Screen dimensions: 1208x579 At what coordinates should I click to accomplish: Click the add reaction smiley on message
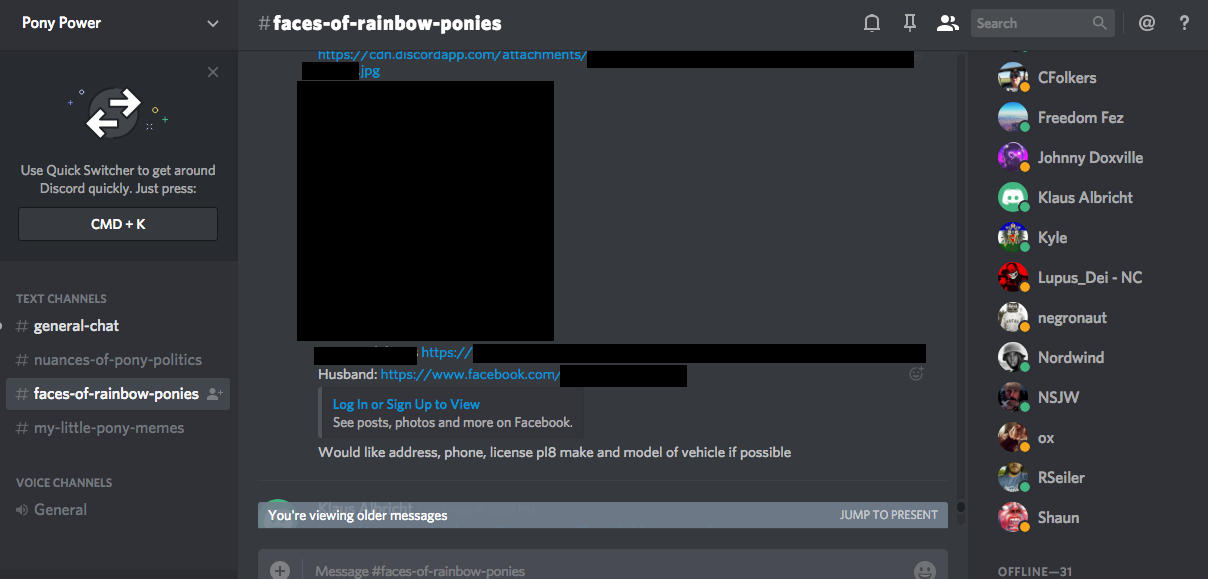(x=916, y=374)
